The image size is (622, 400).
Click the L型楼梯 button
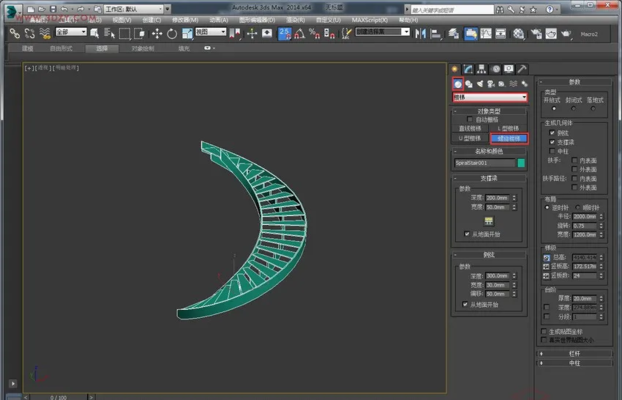coord(507,128)
